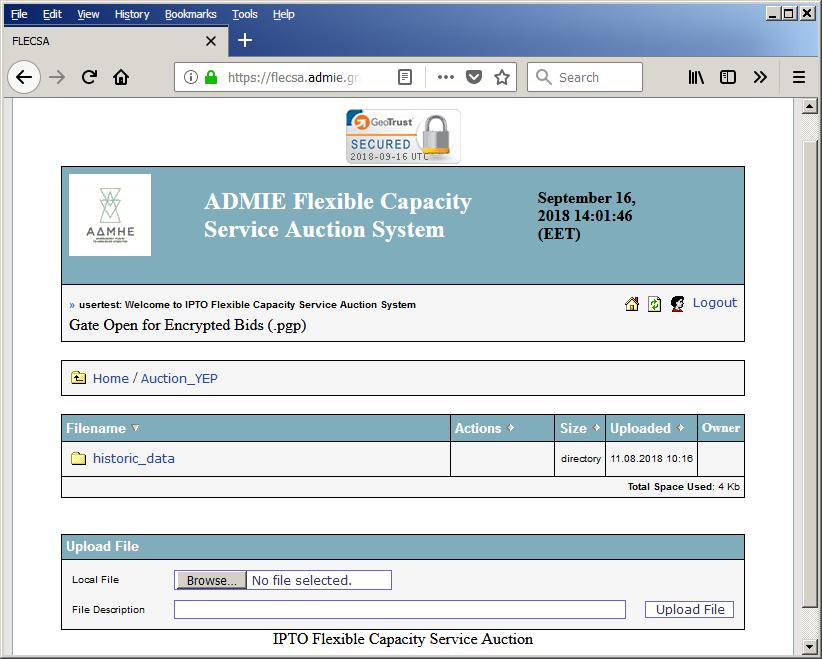Go back with the browser back arrow
The width and height of the screenshot is (822, 659).
point(24,78)
